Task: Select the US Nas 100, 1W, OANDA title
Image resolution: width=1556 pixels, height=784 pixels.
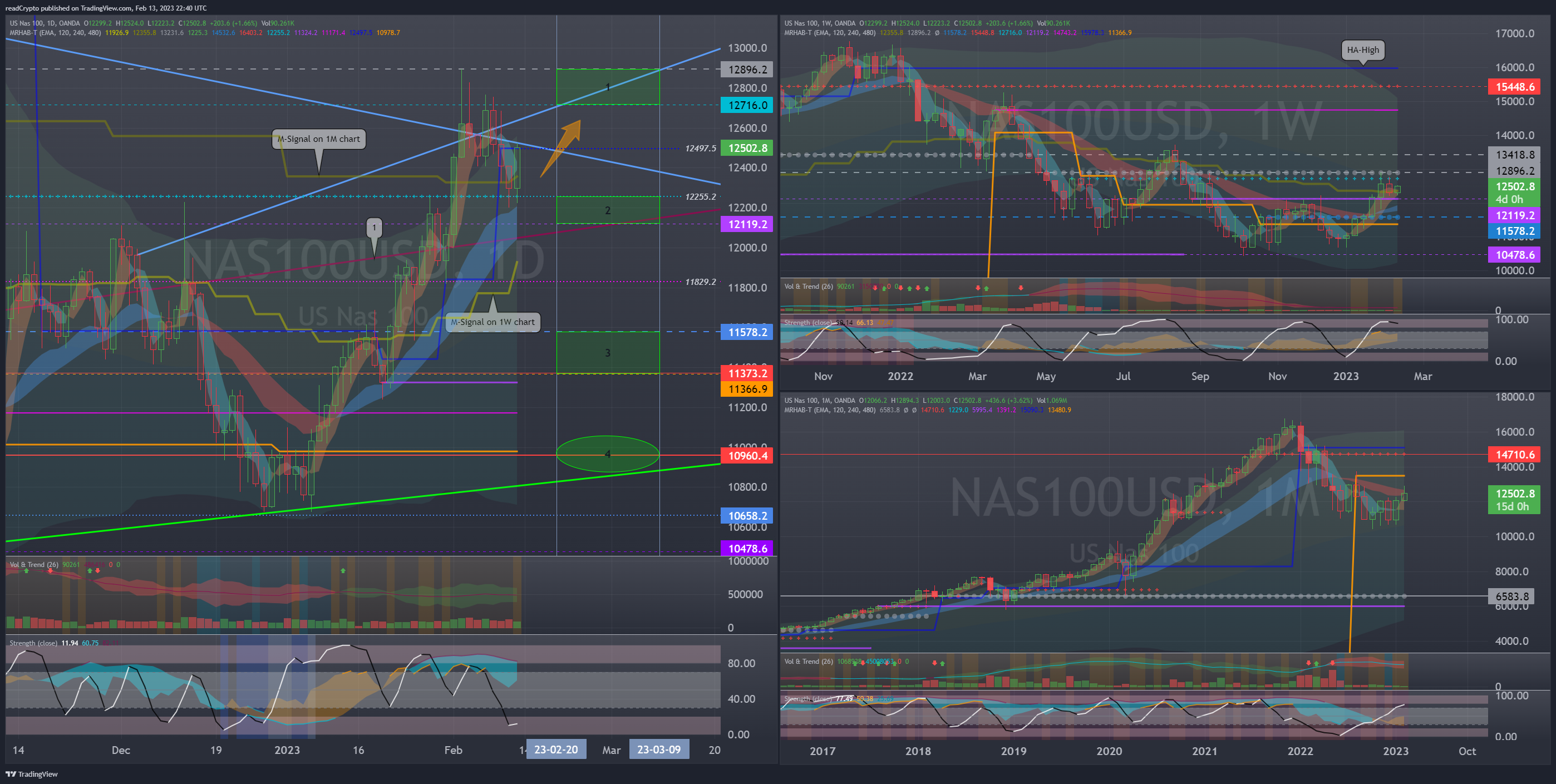Action: (820, 23)
